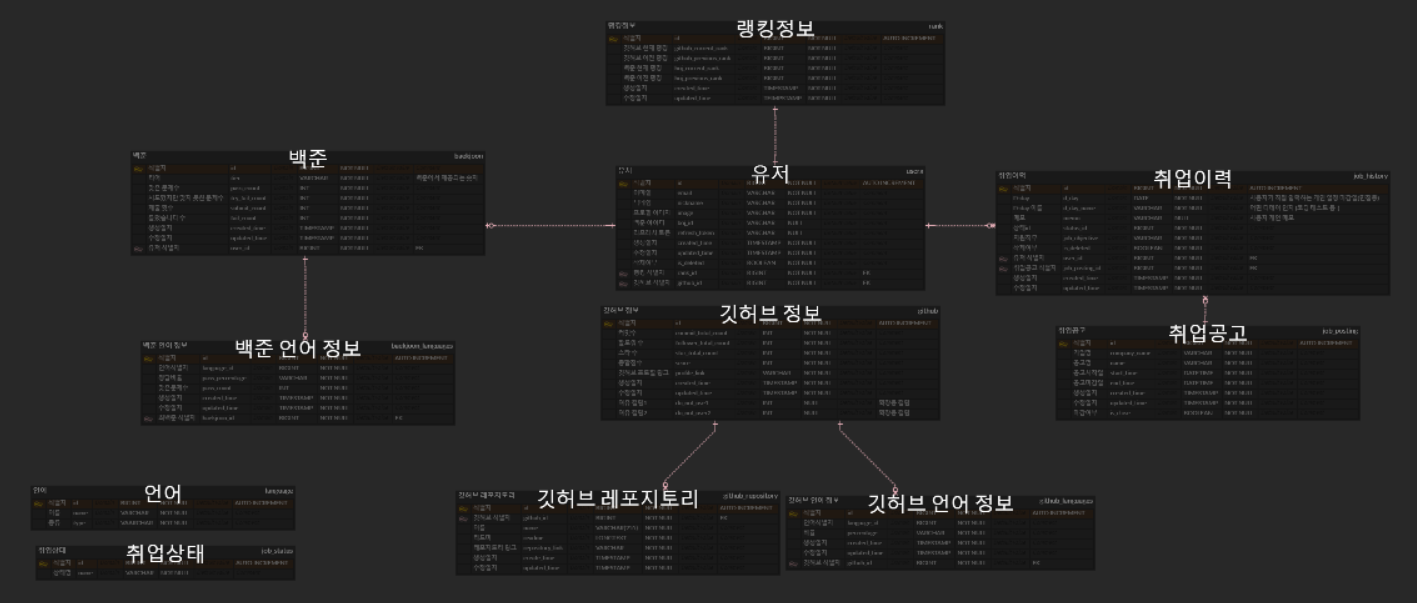Click primary key icon in baekjoon_language table
Screen dimensions: 1417x603
[148, 358]
